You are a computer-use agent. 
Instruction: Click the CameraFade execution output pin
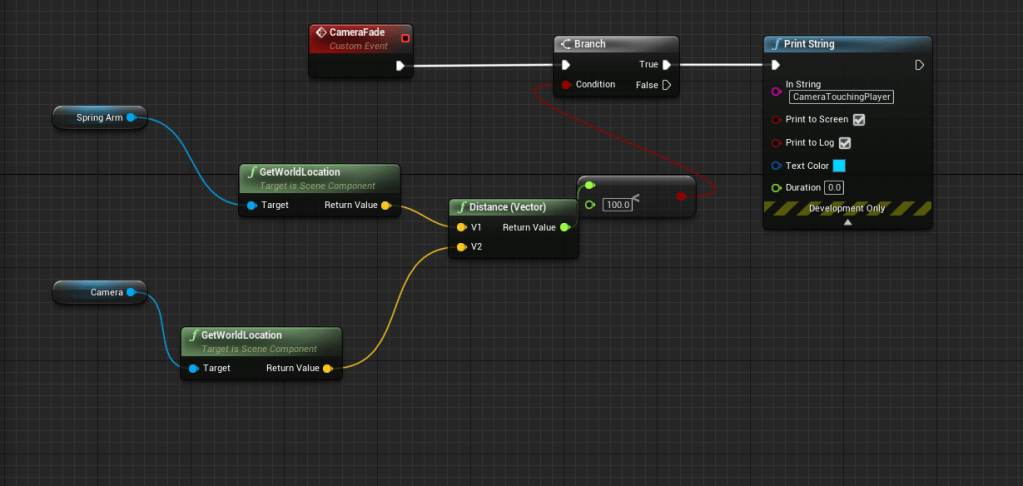[x=400, y=66]
